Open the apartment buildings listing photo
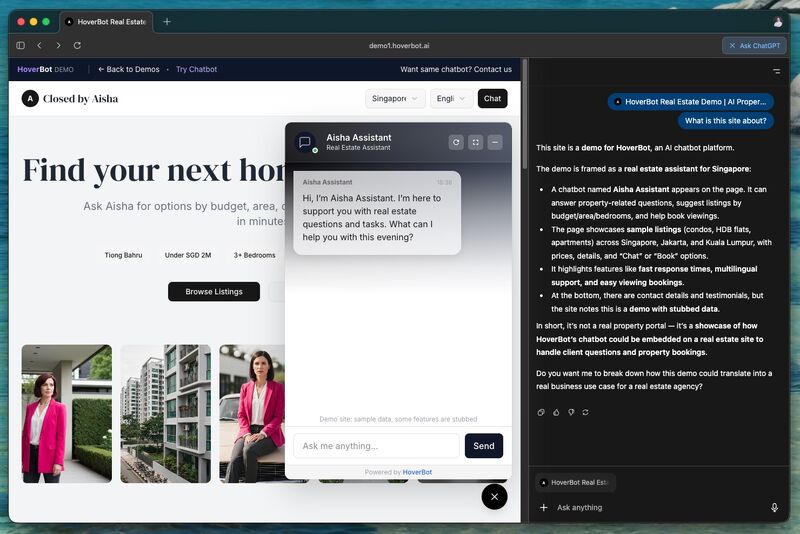 165,414
